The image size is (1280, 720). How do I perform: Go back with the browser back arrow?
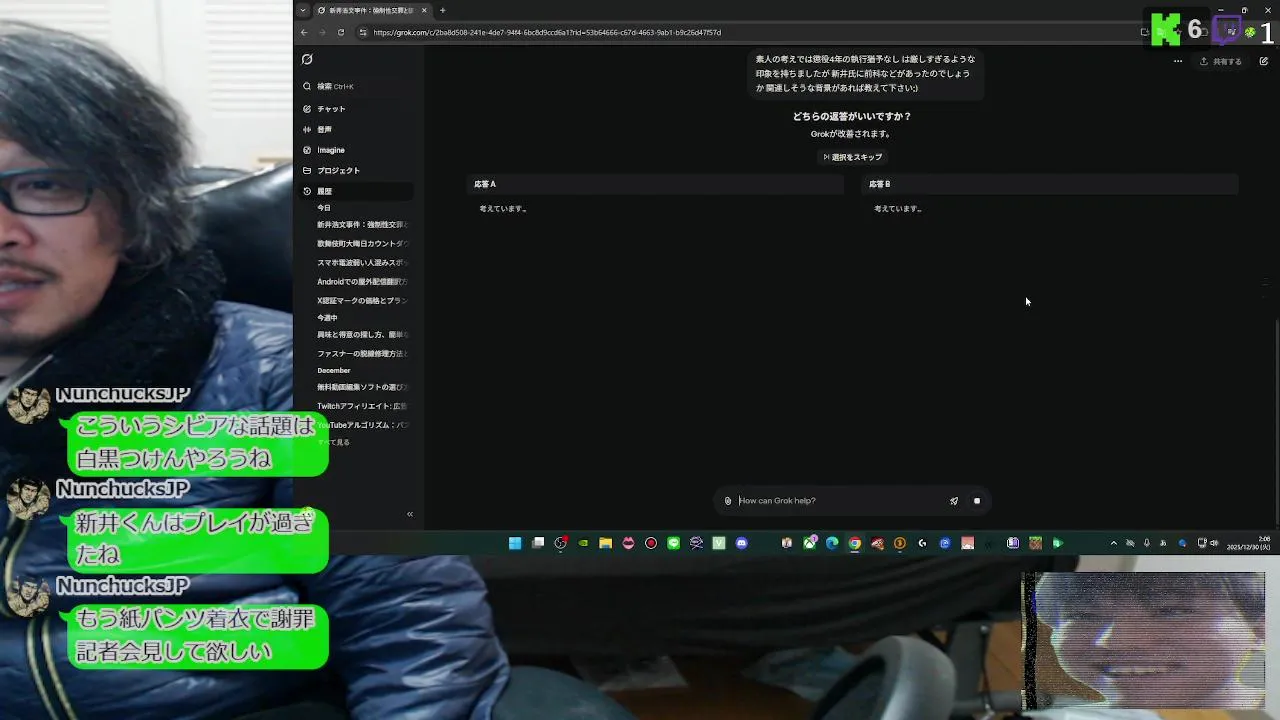click(304, 32)
